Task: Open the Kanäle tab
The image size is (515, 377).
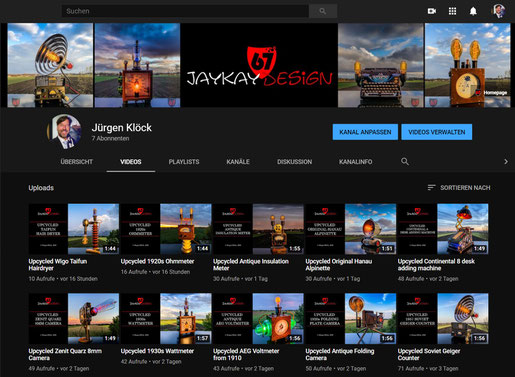Action: (238, 162)
